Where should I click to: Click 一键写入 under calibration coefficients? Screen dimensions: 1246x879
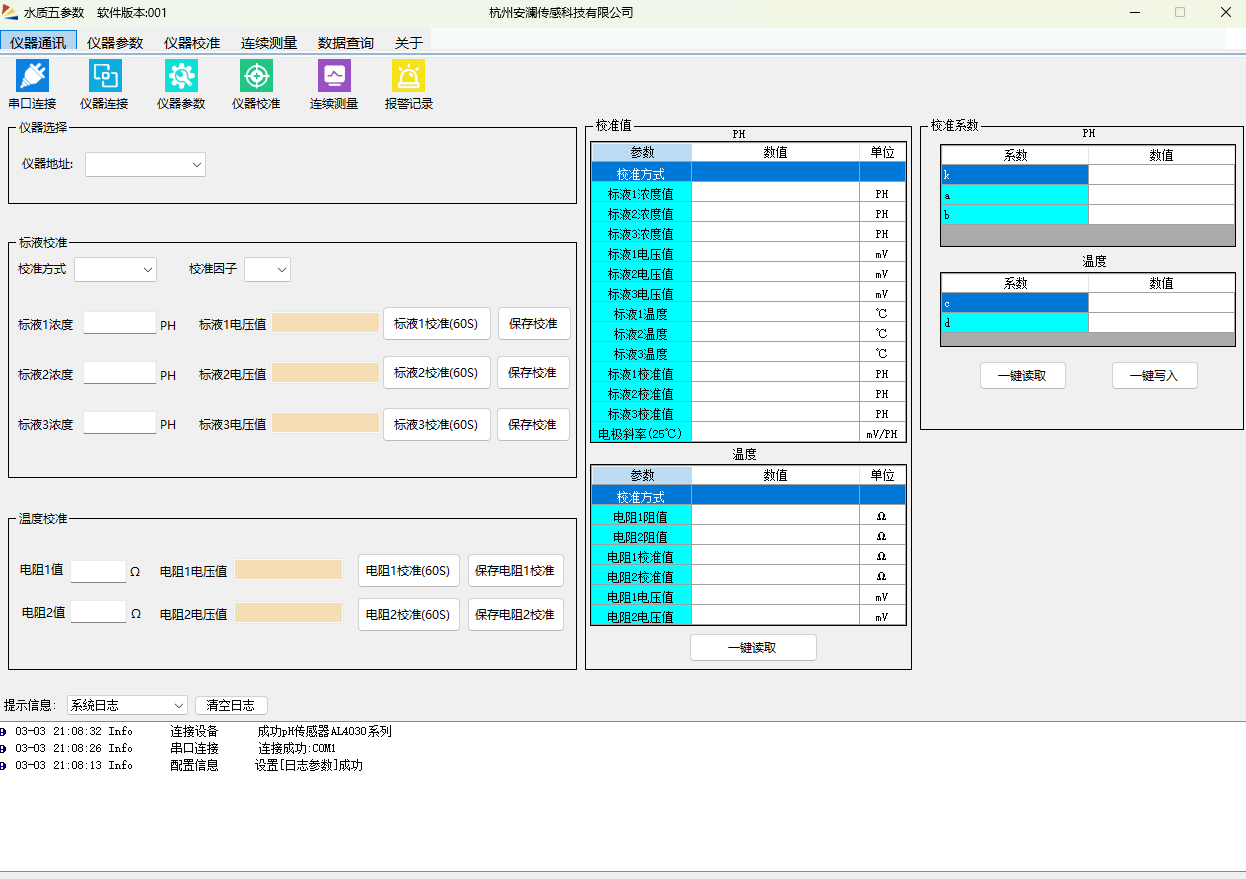pos(1154,376)
